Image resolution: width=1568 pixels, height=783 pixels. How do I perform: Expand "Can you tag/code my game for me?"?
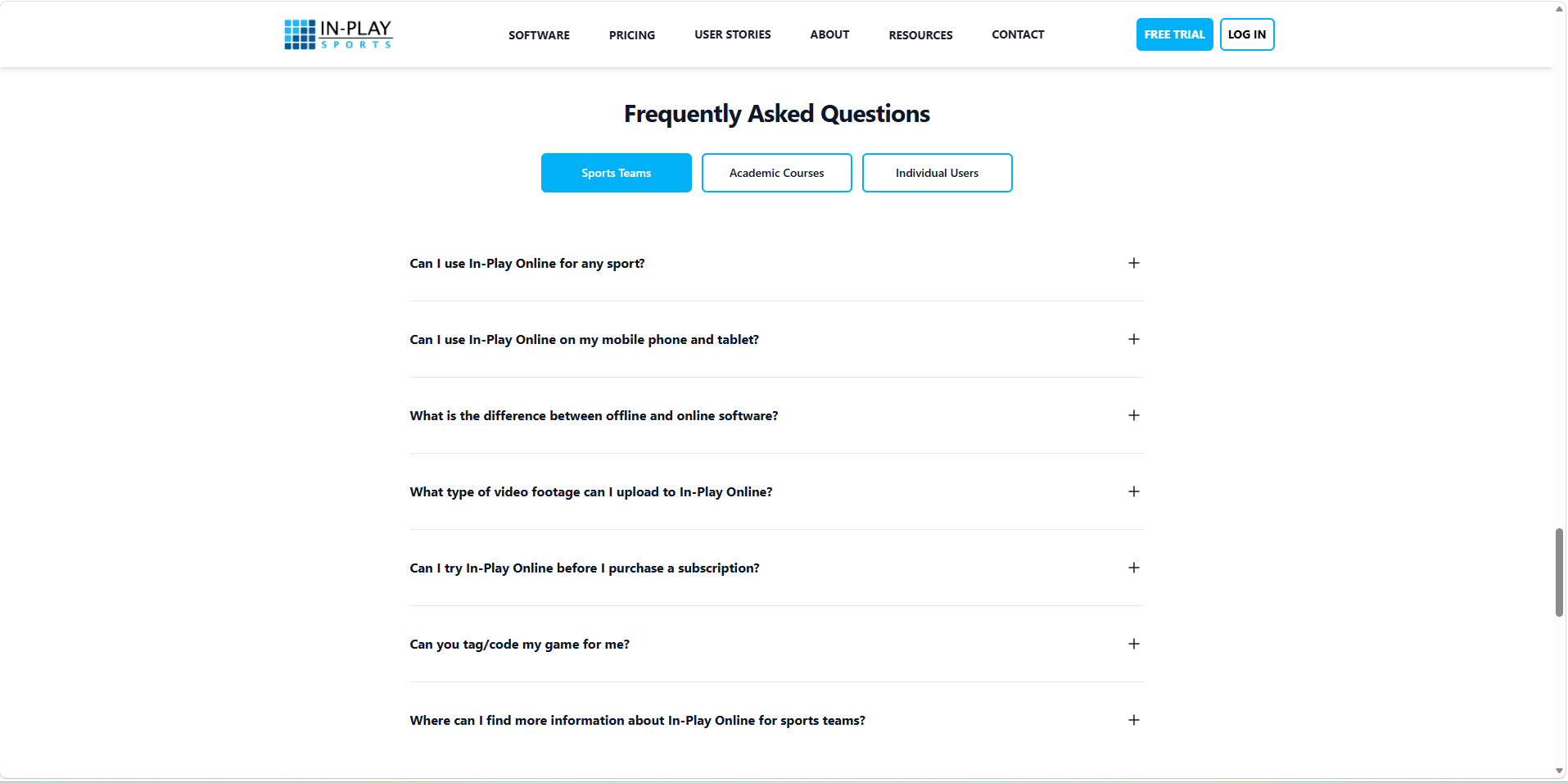click(x=1133, y=644)
